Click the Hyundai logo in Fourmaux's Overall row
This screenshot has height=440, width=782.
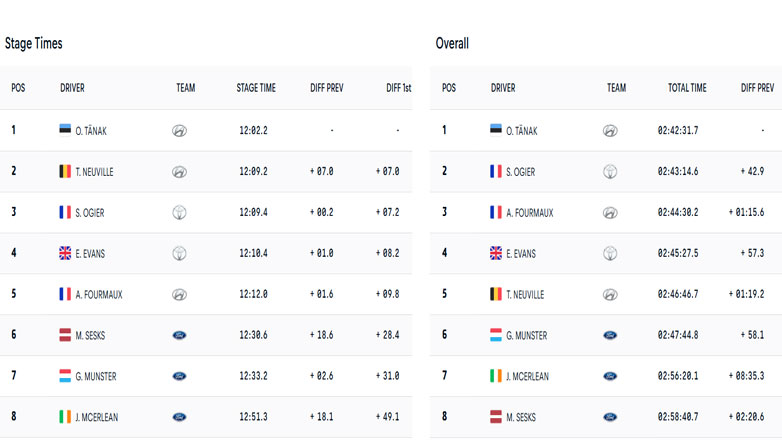tap(610, 212)
